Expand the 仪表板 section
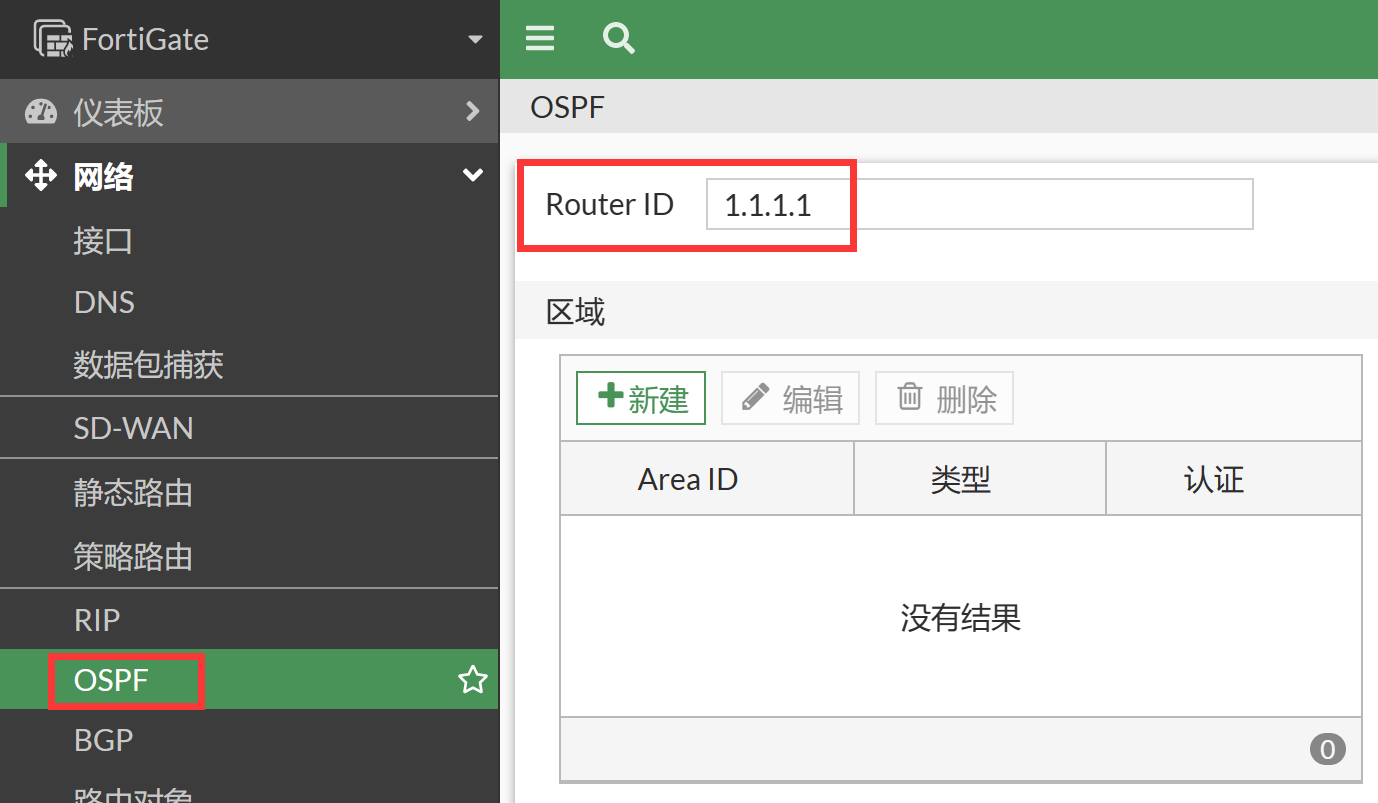The image size is (1378, 803). (472, 111)
